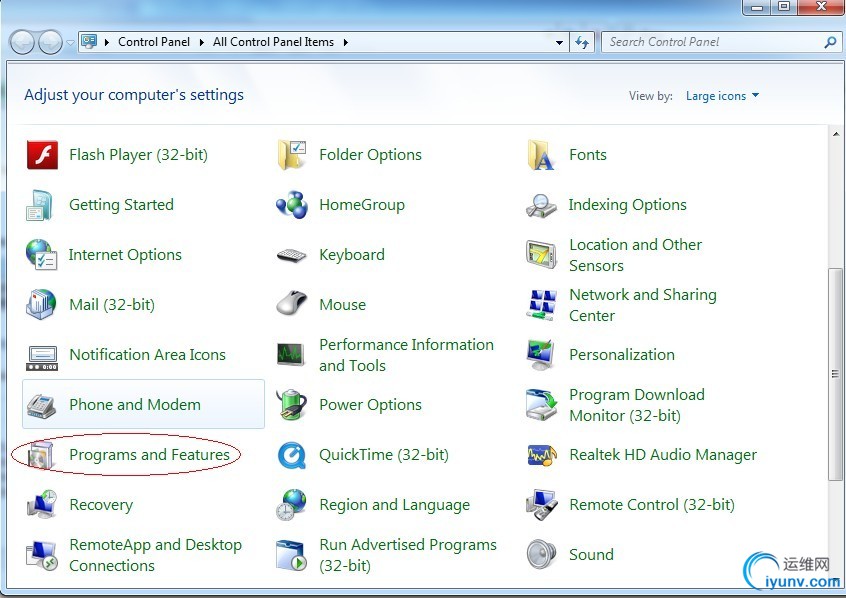The width and height of the screenshot is (846, 598).
Task: Open the Personalization icon
Action: pyautogui.click(x=541, y=355)
